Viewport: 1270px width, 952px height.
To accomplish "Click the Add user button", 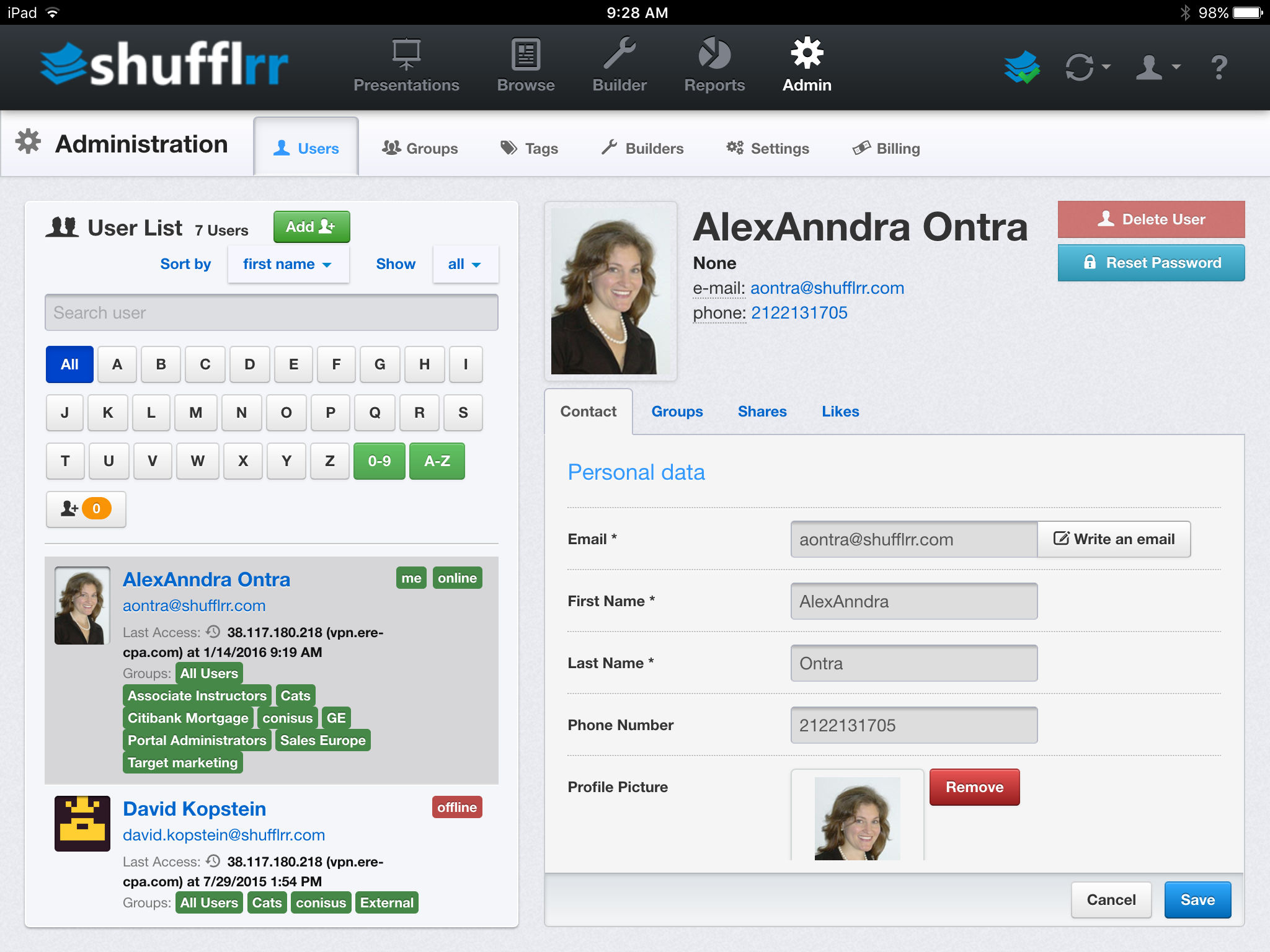I will click(312, 227).
